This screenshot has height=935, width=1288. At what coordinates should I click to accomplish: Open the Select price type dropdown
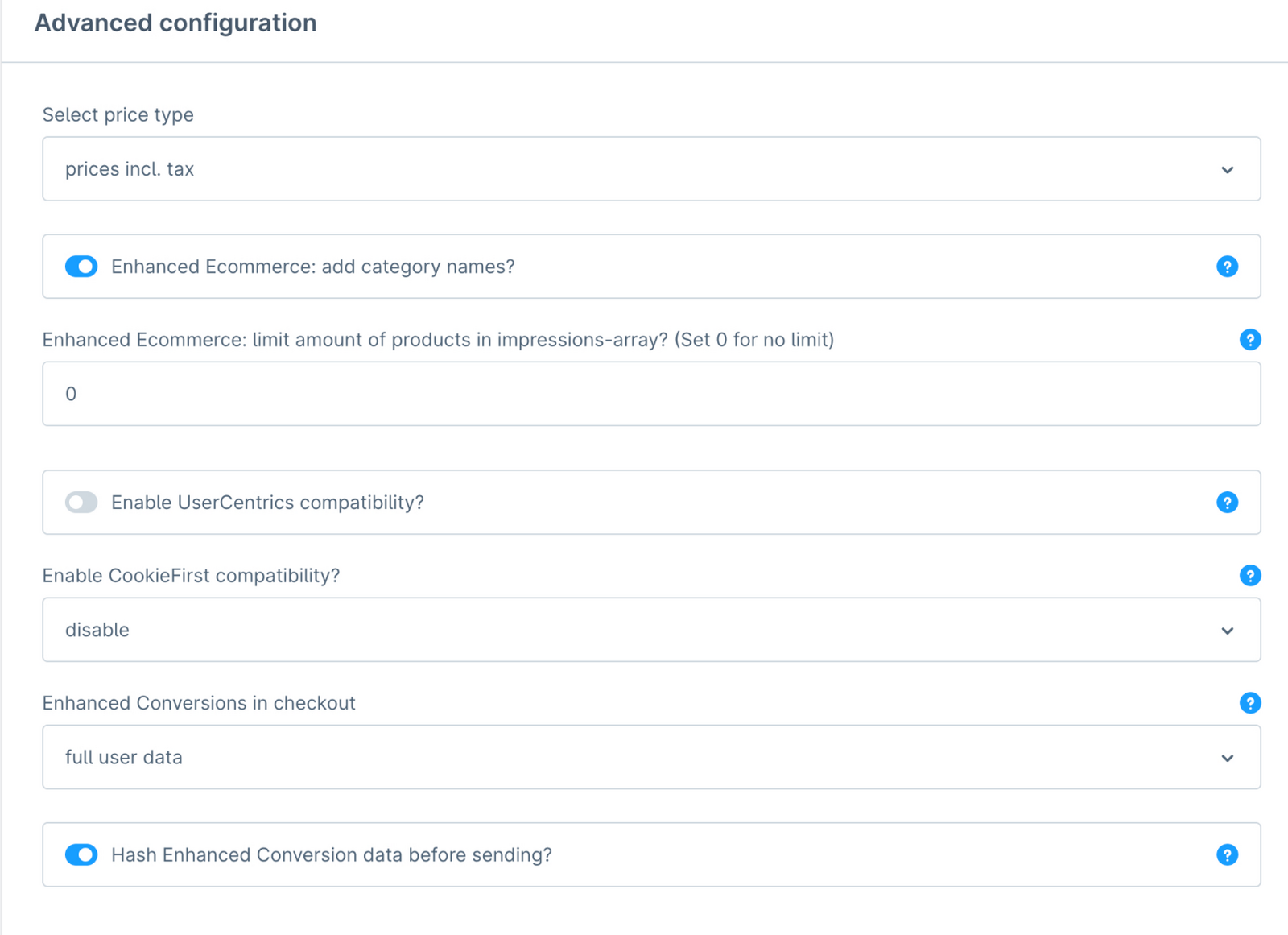click(650, 169)
